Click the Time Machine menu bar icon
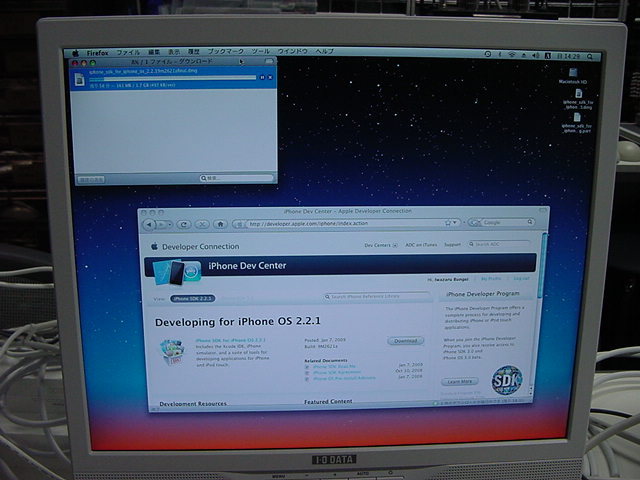The image size is (640, 480). click(488, 54)
